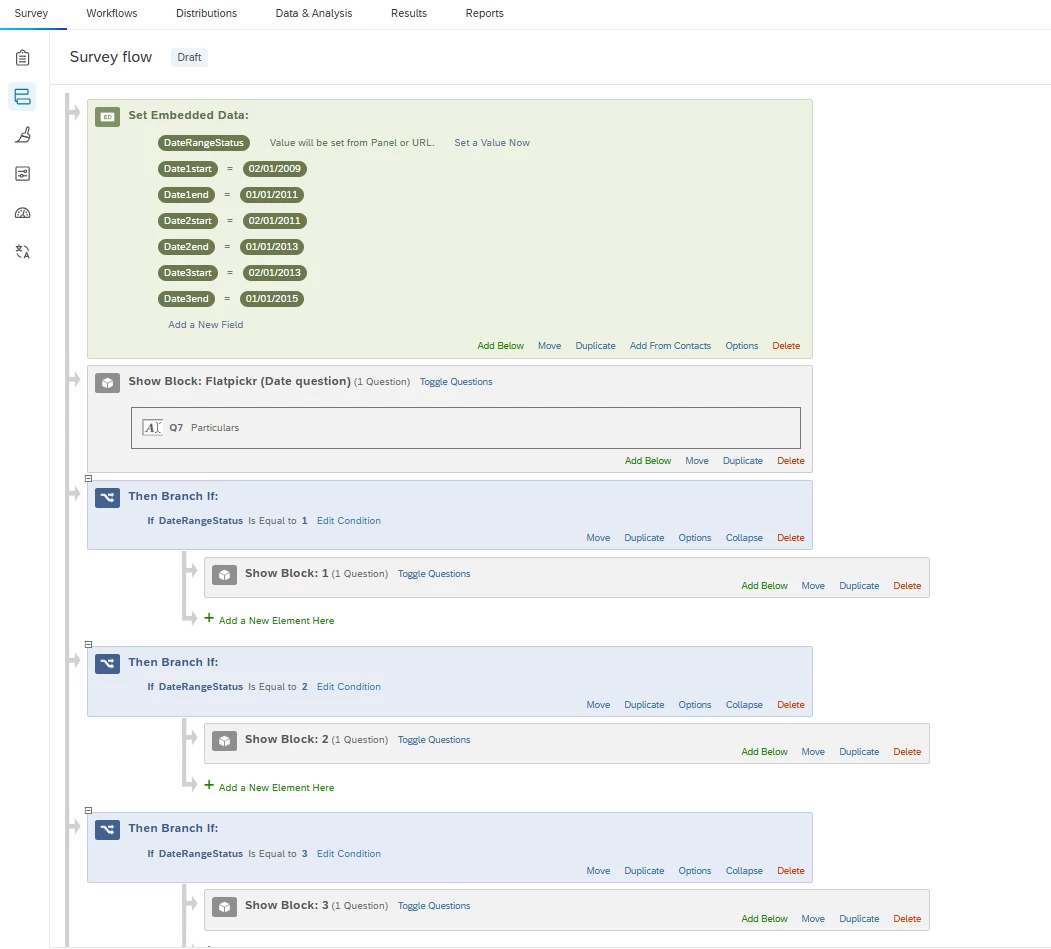Viewport: 1051px width, 949px height.
Task: Edit Condition for DateRangeStatus equals 3
Action: pos(349,854)
